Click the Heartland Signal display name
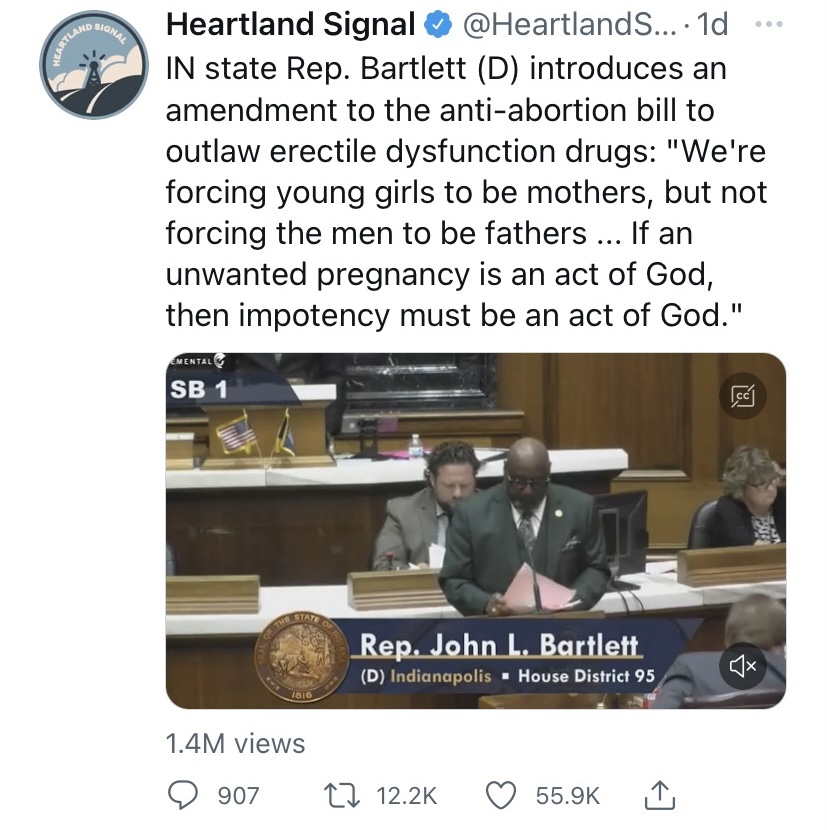 point(290,23)
